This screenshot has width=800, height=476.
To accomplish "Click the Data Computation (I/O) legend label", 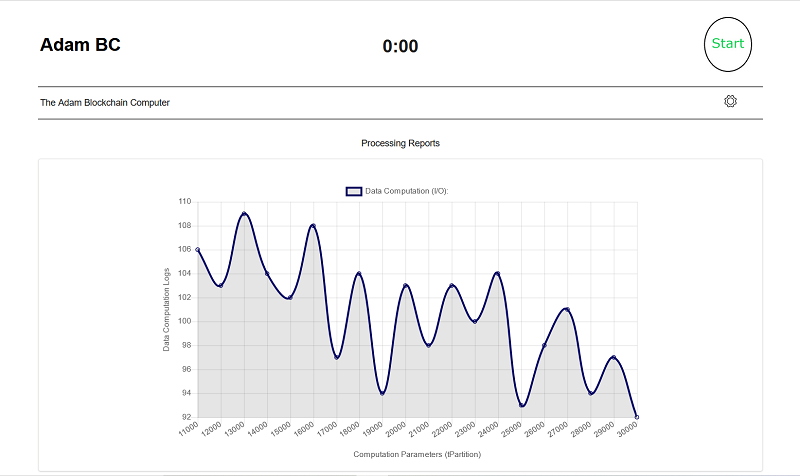I will point(407,191).
